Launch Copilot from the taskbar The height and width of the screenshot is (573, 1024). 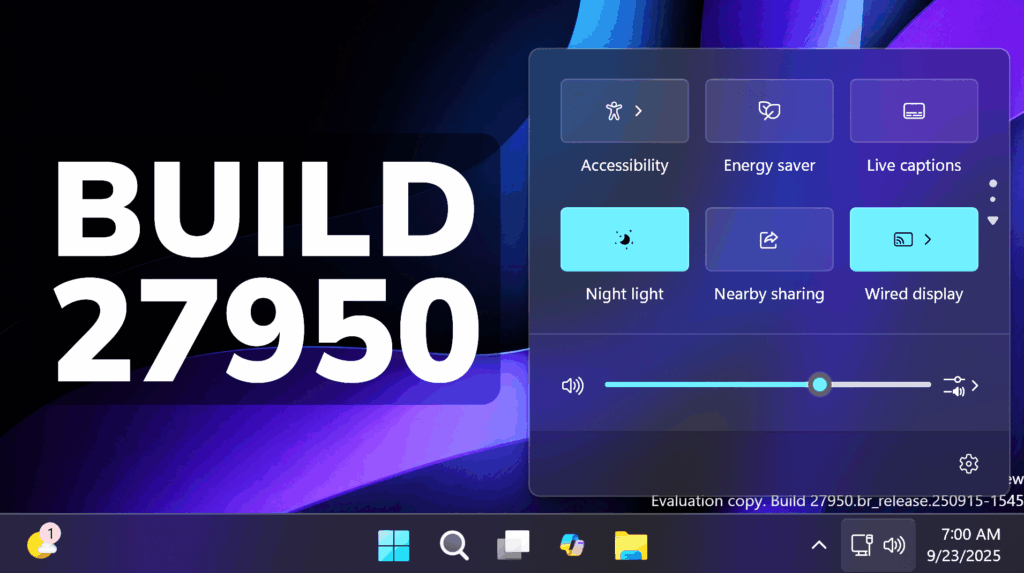(x=572, y=545)
